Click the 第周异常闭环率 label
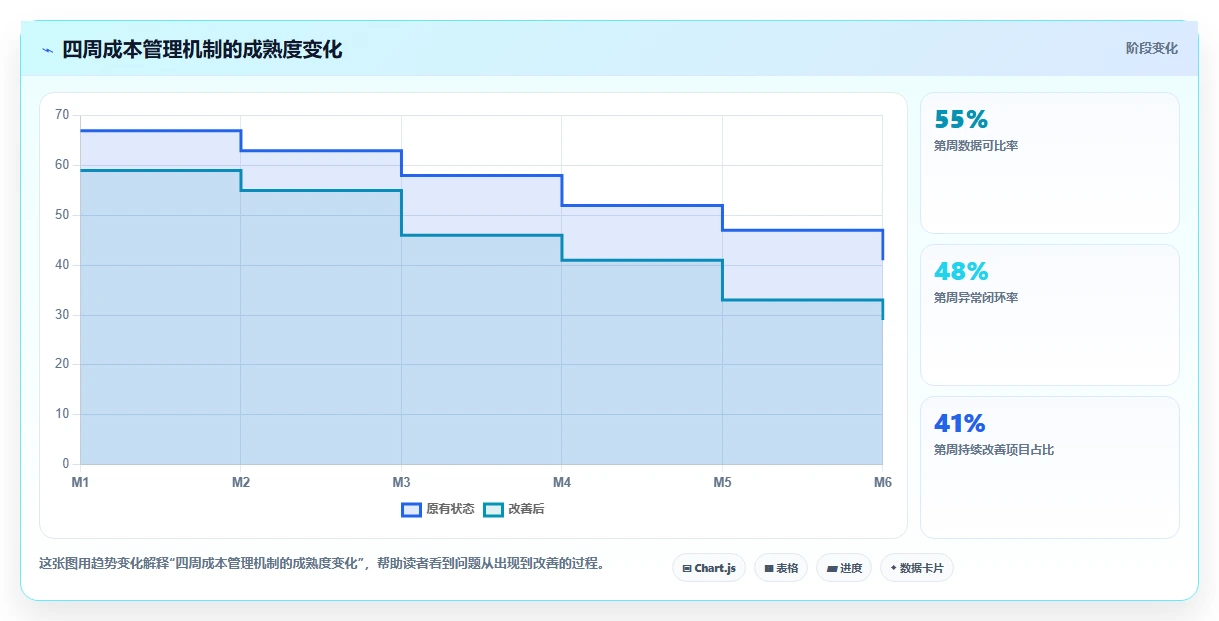This screenshot has width=1219, height=621. [976, 298]
